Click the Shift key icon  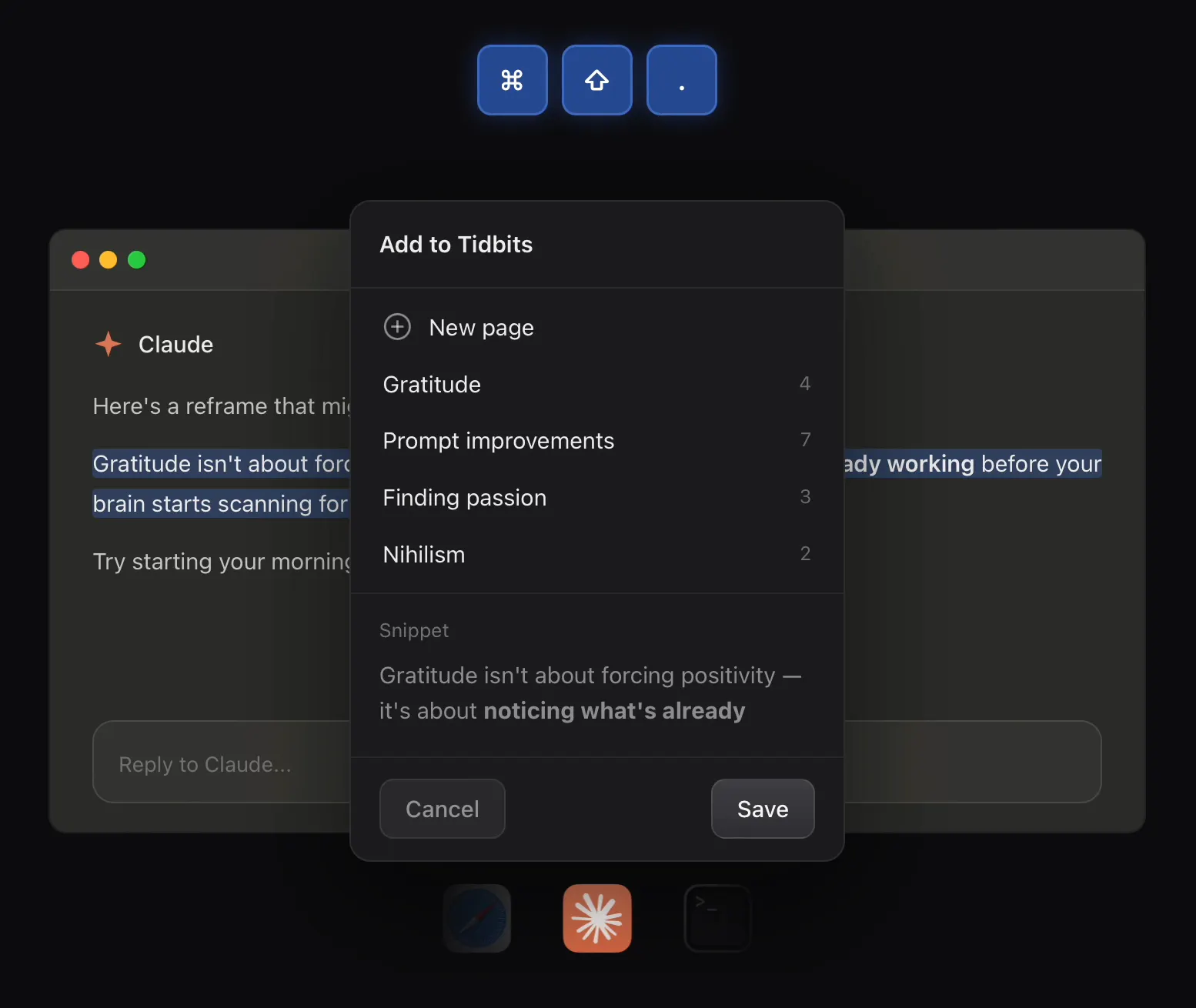(596, 80)
